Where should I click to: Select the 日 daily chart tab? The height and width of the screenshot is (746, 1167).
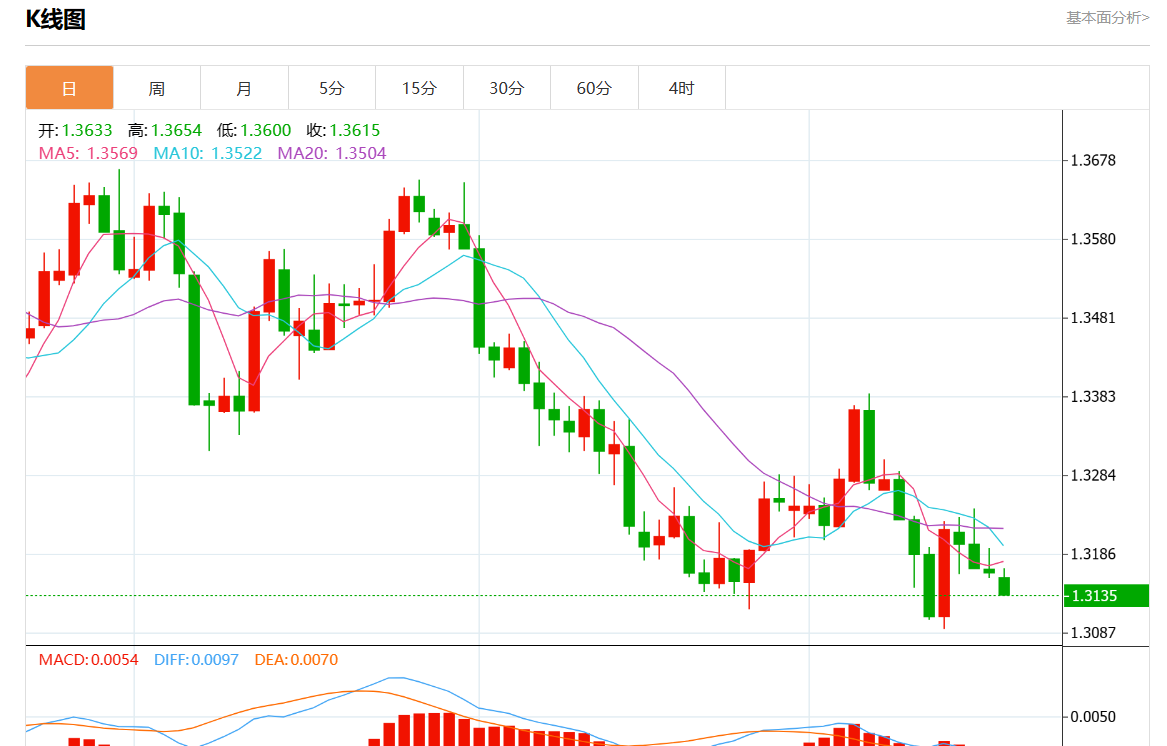69,88
